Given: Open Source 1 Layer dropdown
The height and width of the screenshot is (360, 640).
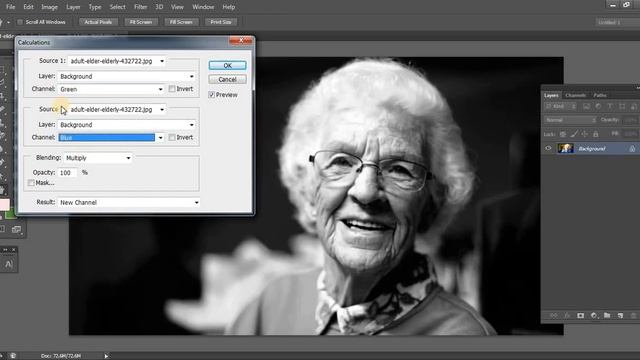Looking at the screenshot, I should click(x=127, y=76).
